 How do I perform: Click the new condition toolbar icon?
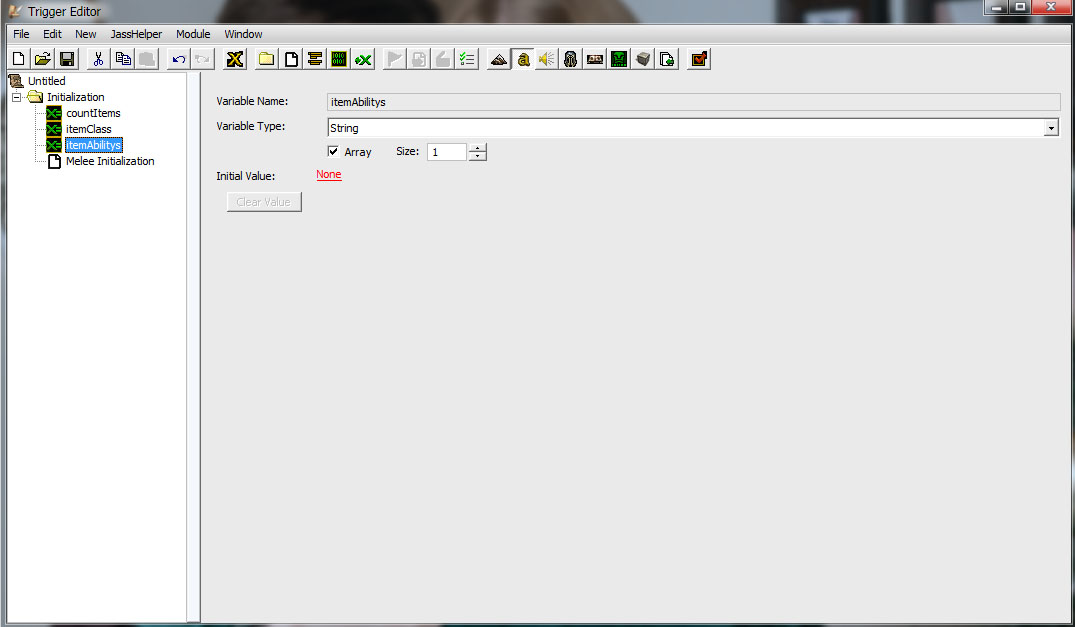click(419, 60)
